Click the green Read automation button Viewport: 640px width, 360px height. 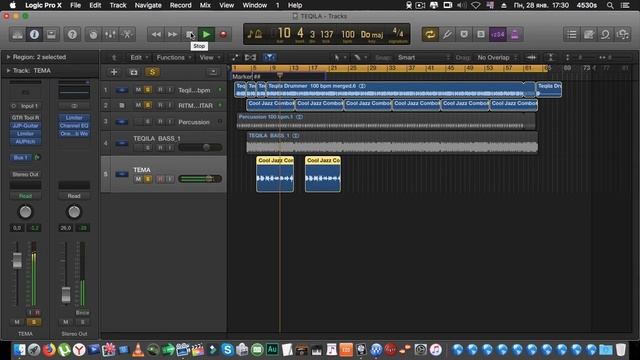point(25,196)
